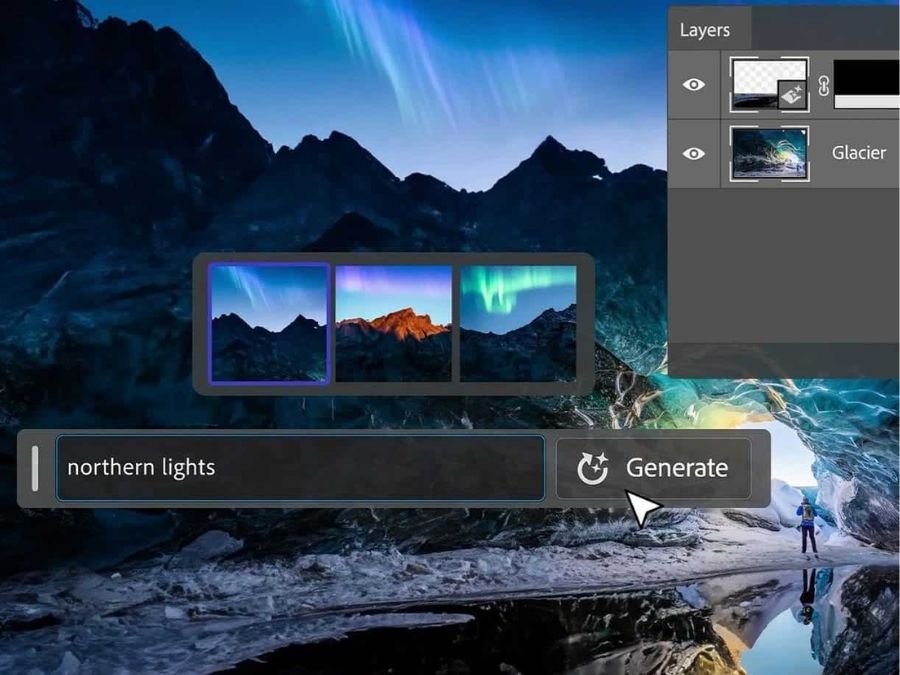
Task: Click the Glacier layer name to select it
Action: (858, 153)
